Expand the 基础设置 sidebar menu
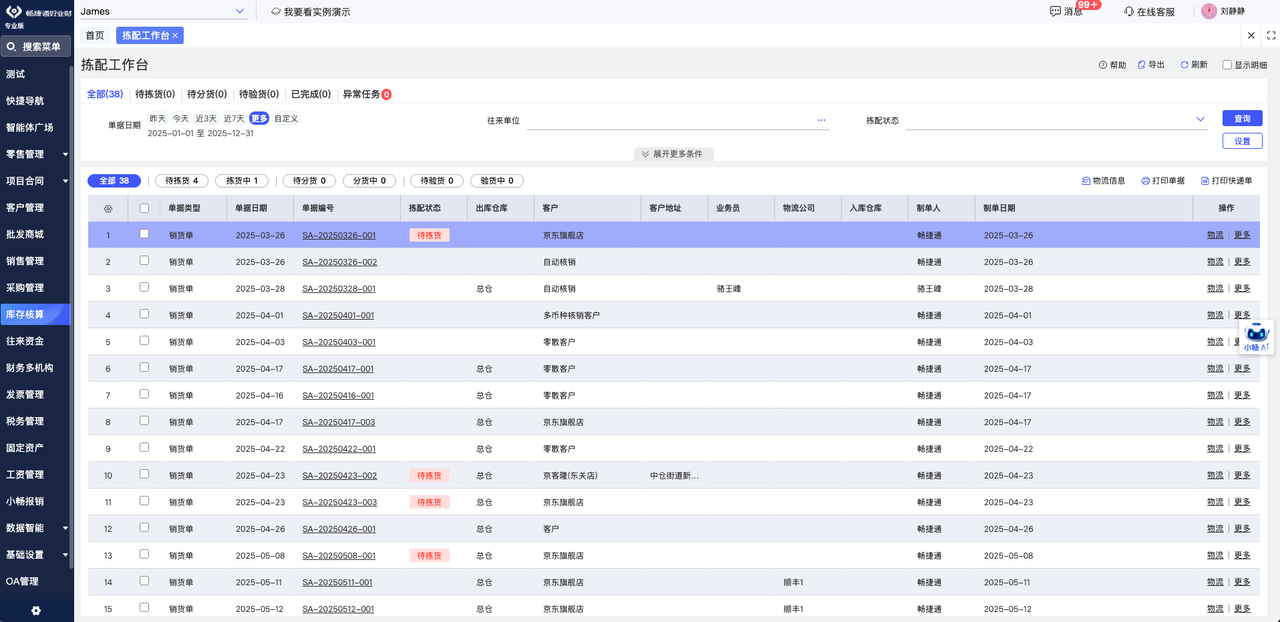 (65, 554)
